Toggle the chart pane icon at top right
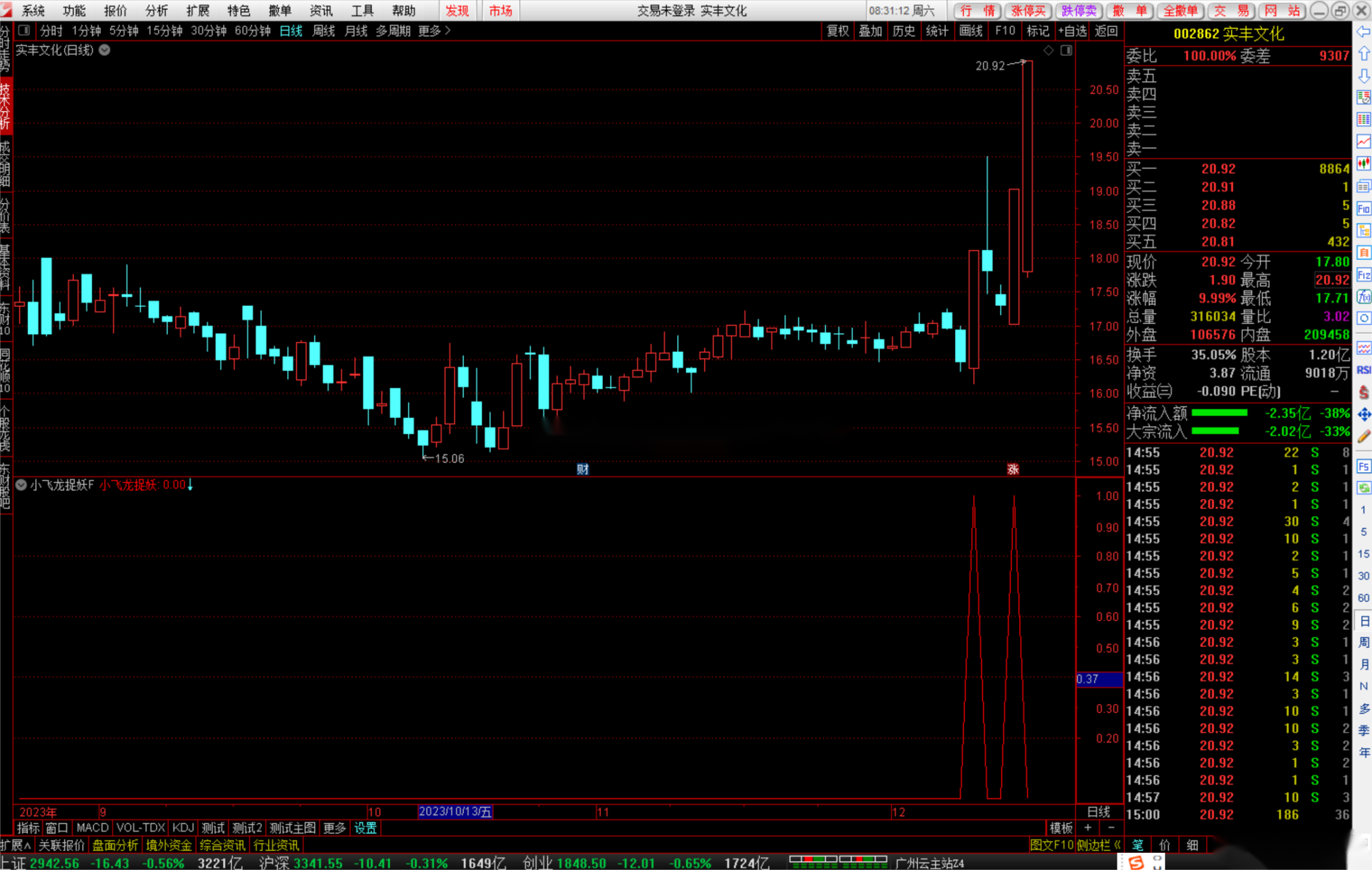The width and height of the screenshot is (1372, 870). [1066, 50]
